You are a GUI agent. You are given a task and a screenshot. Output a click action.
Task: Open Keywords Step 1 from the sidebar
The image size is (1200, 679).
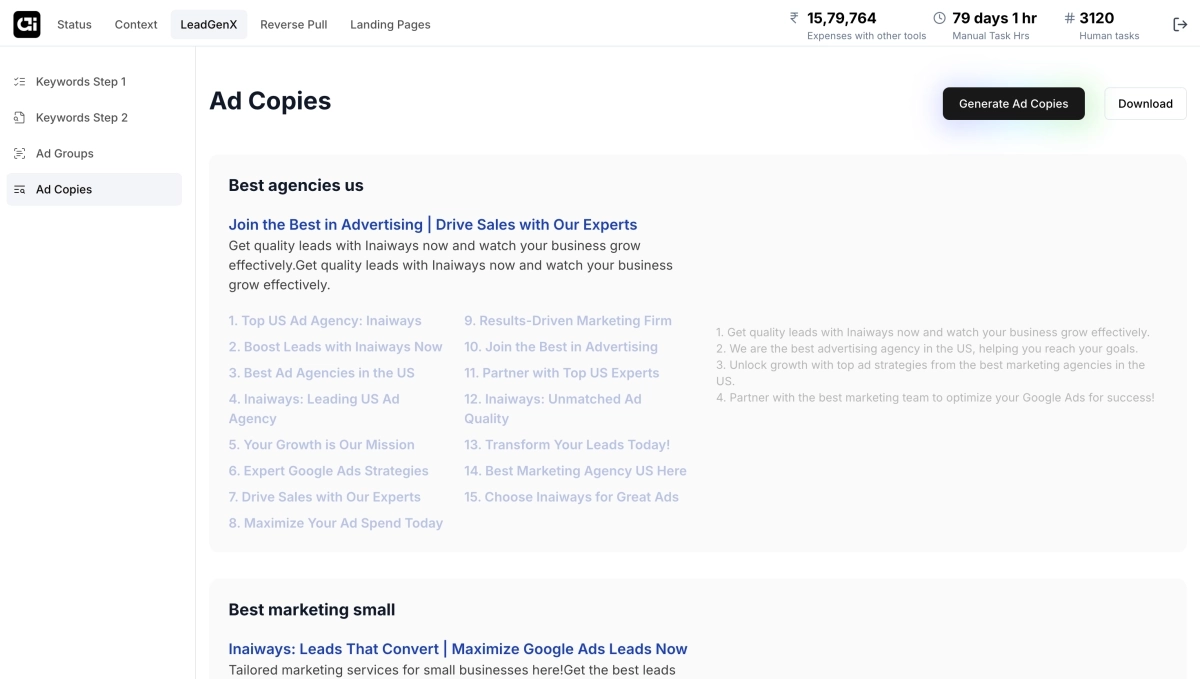[x=81, y=81]
